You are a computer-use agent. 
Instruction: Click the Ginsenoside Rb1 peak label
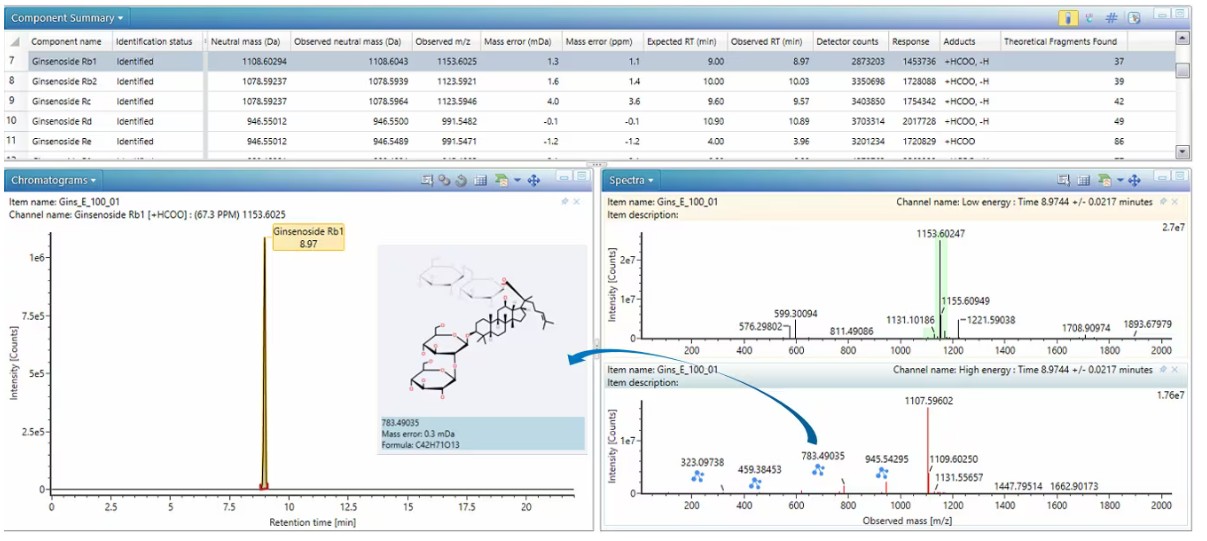click(x=308, y=238)
